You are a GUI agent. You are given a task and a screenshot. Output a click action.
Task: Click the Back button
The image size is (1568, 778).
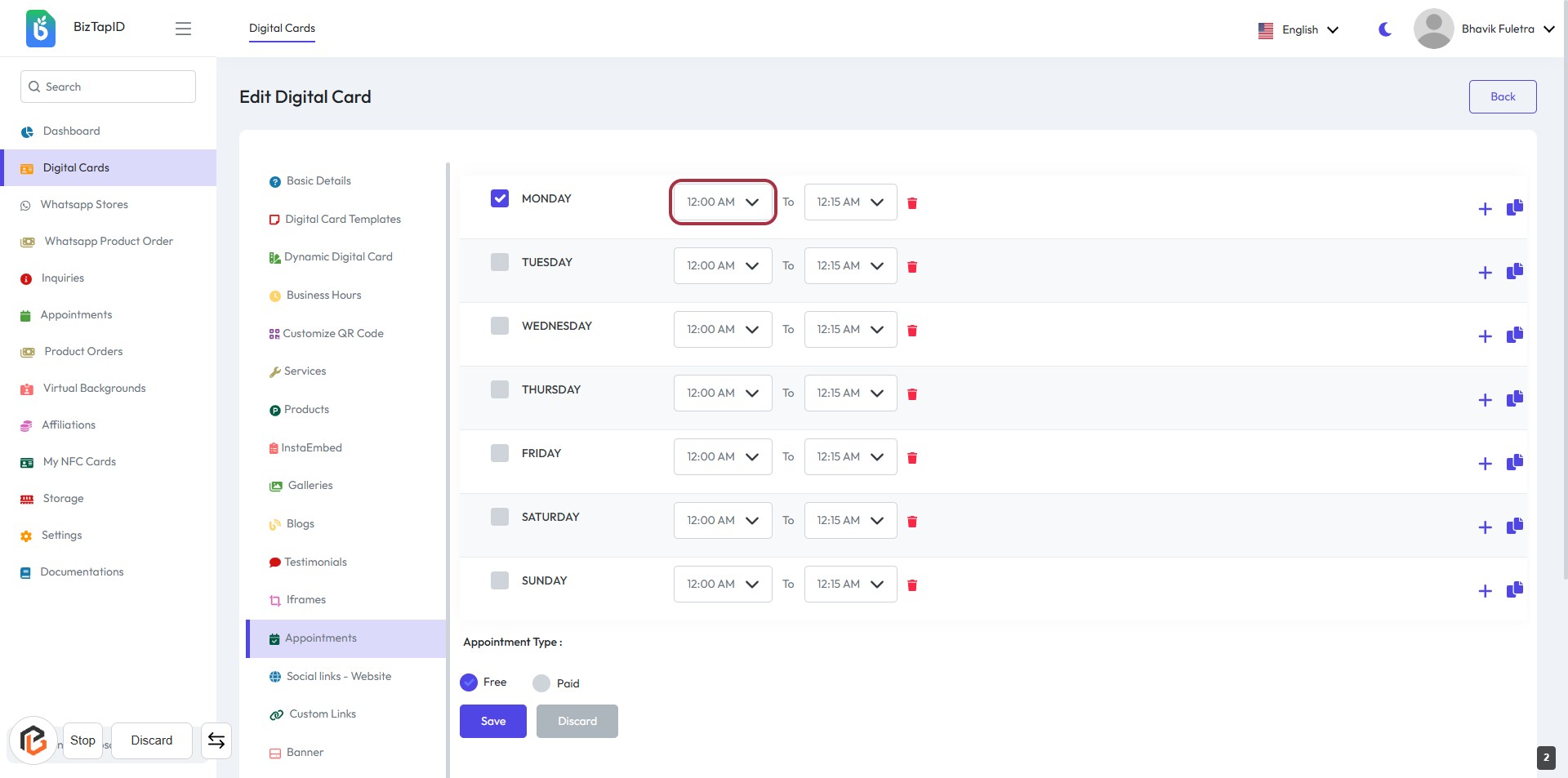point(1502,96)
